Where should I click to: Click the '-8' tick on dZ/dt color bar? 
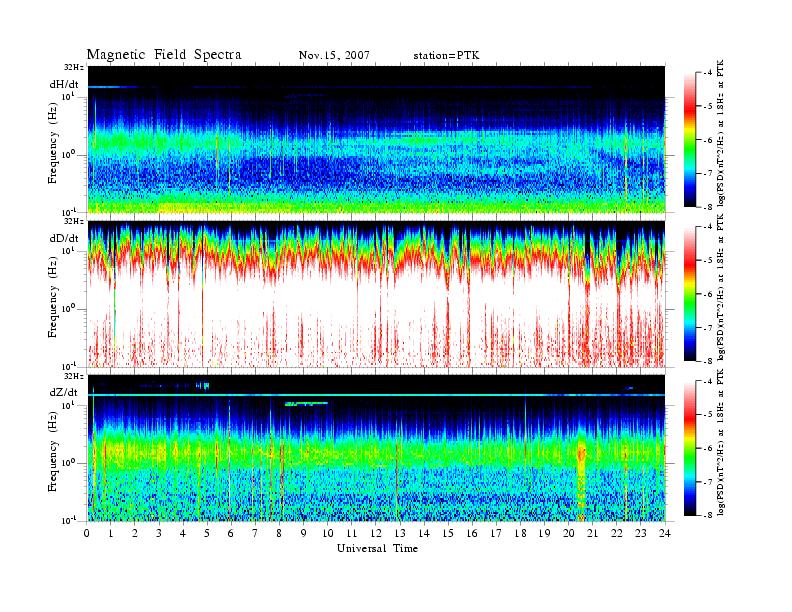coord(706,515)
